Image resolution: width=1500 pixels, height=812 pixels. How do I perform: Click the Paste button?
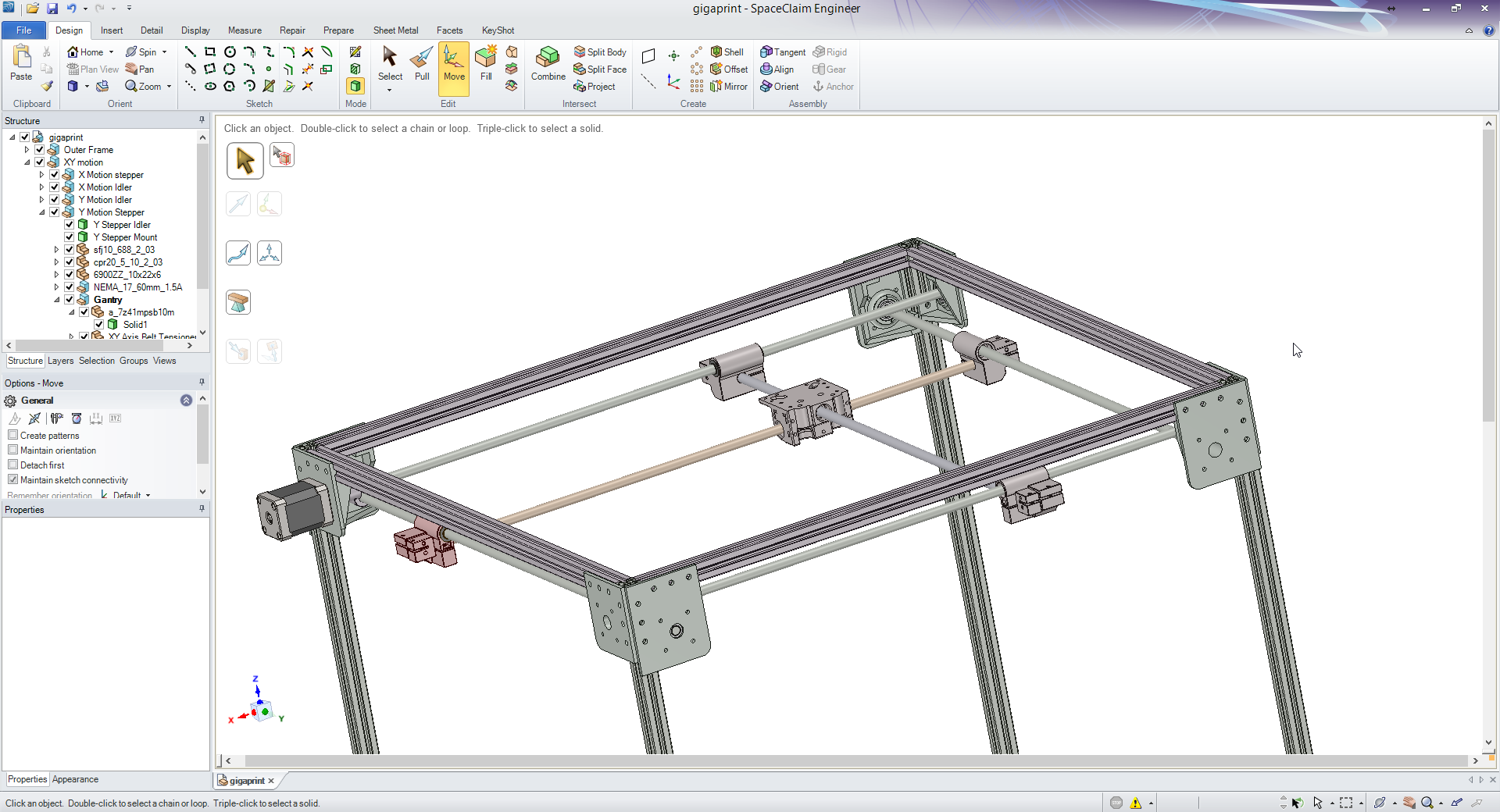[21, 63]
